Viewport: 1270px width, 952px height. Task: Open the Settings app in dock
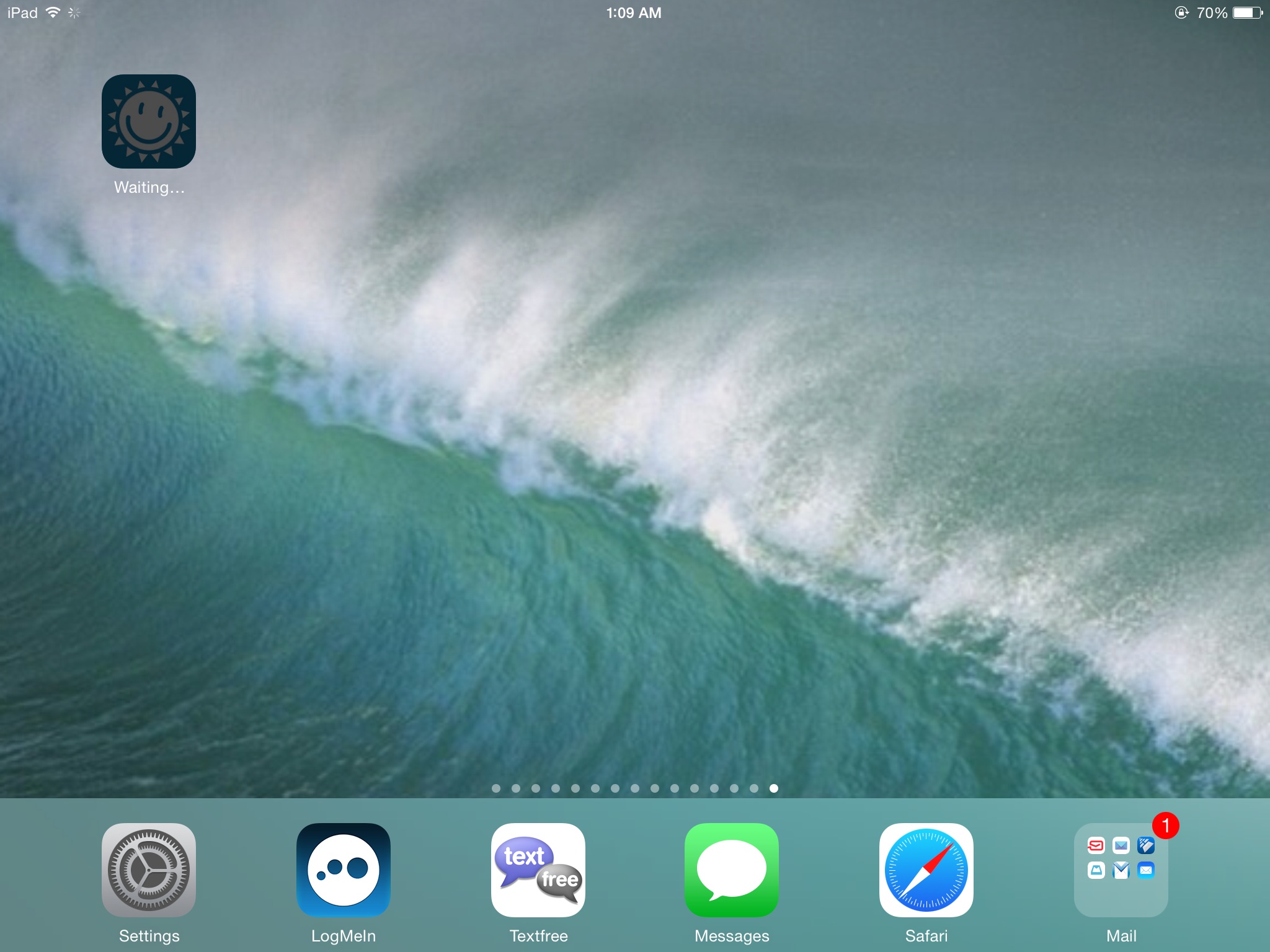149,870
